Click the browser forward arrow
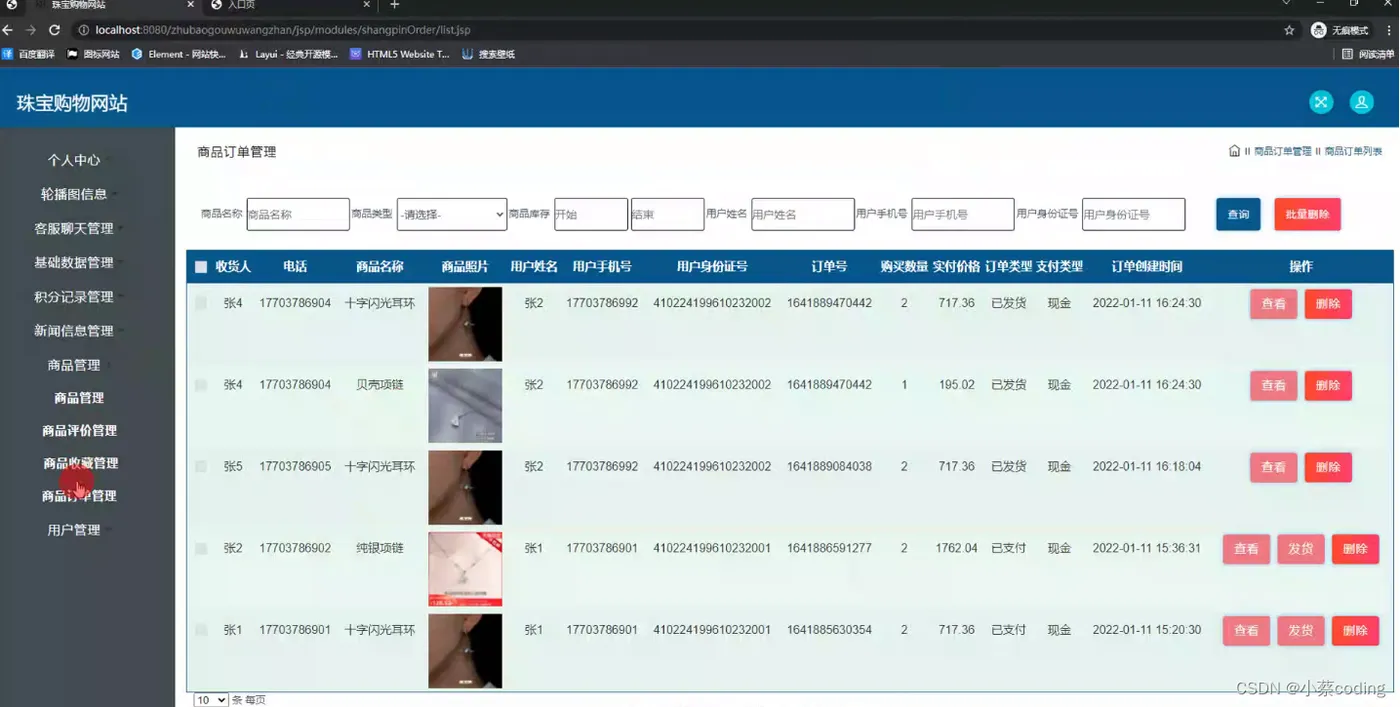The height and width of the screenshot is (707, 1400). pyautogui.click(x=31, y=30)
